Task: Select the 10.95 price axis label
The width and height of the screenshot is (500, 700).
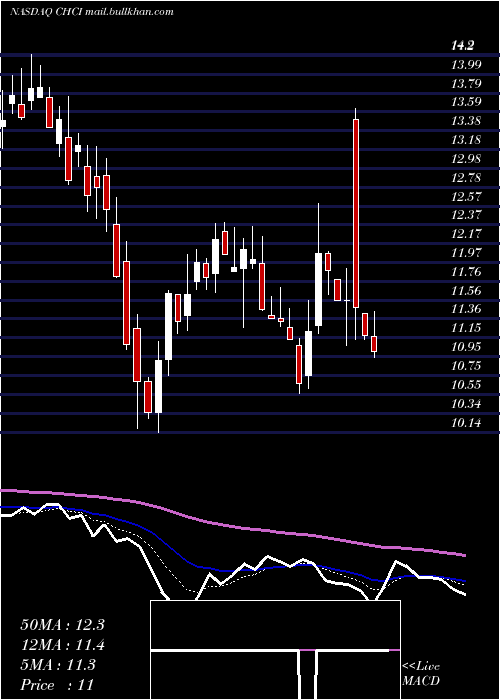Action: coord(466,347)
